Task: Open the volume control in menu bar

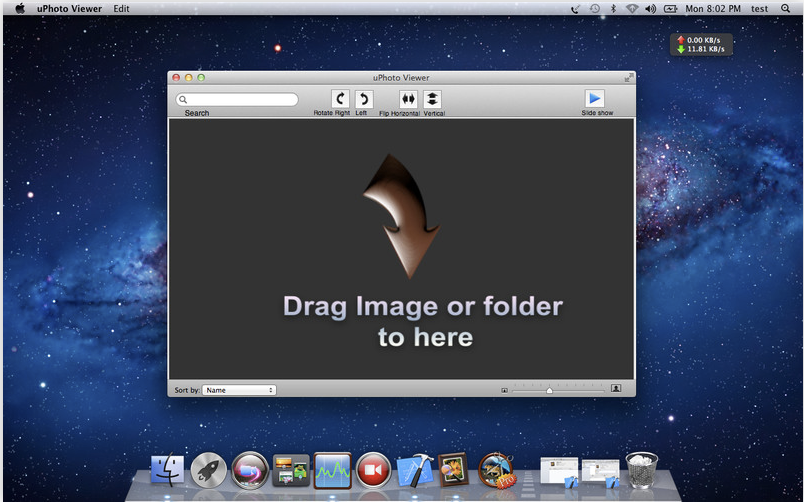Action: 650,9
